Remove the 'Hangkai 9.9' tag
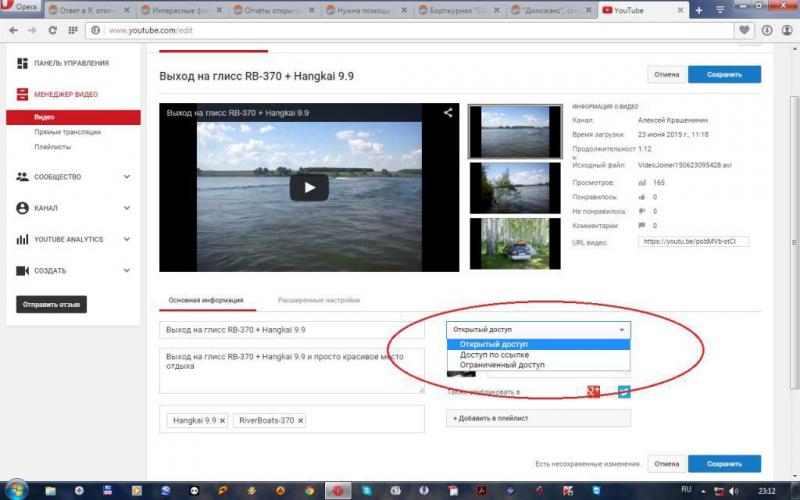 coord(222,421)
